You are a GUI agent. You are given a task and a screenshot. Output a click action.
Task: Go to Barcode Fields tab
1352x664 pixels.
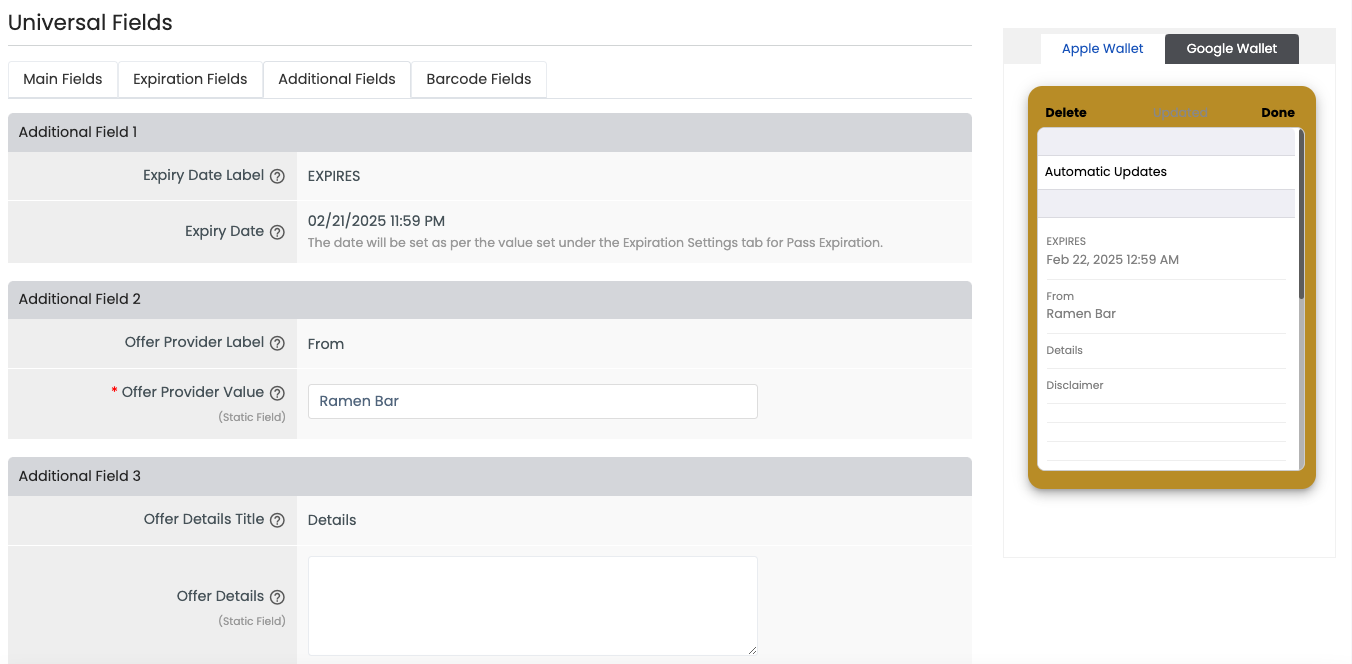click(479, 79)
